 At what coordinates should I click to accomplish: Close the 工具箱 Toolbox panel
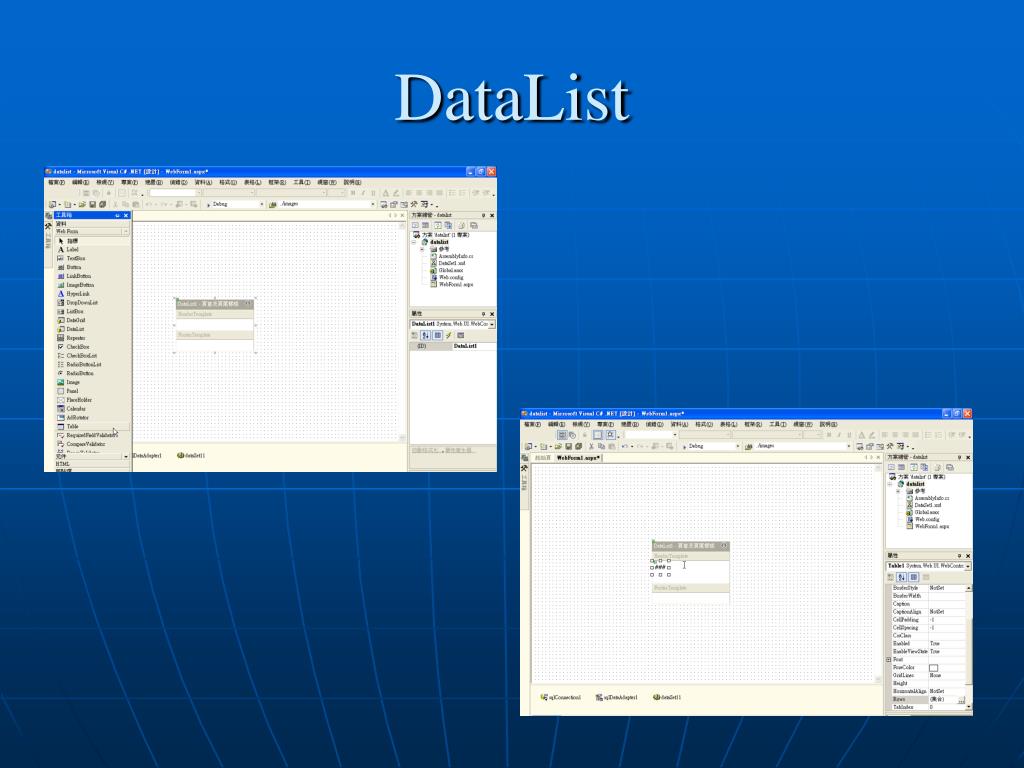click(x=126, y=215)
